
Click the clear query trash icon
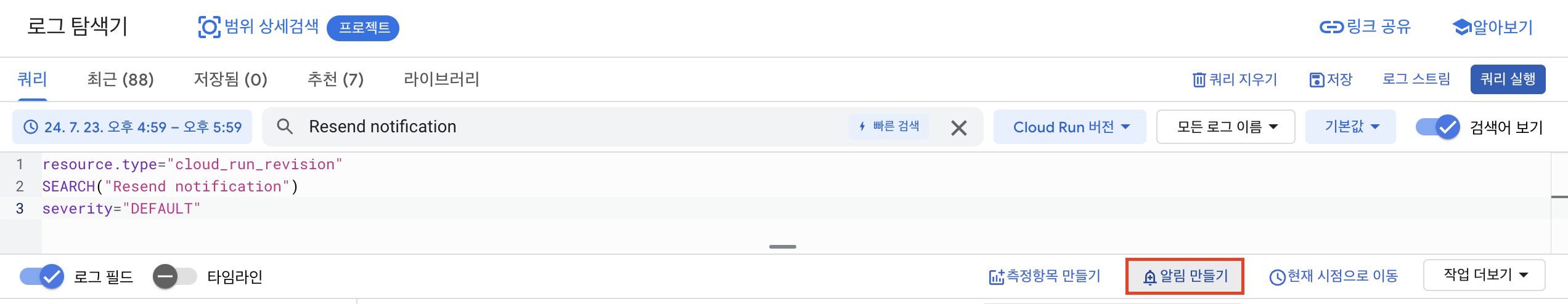[1199, 79]
